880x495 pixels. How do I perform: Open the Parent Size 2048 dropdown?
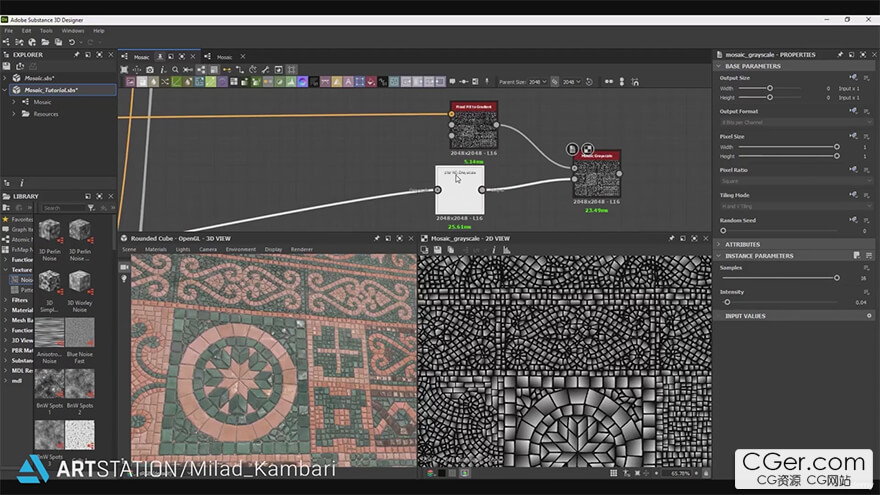538,82
